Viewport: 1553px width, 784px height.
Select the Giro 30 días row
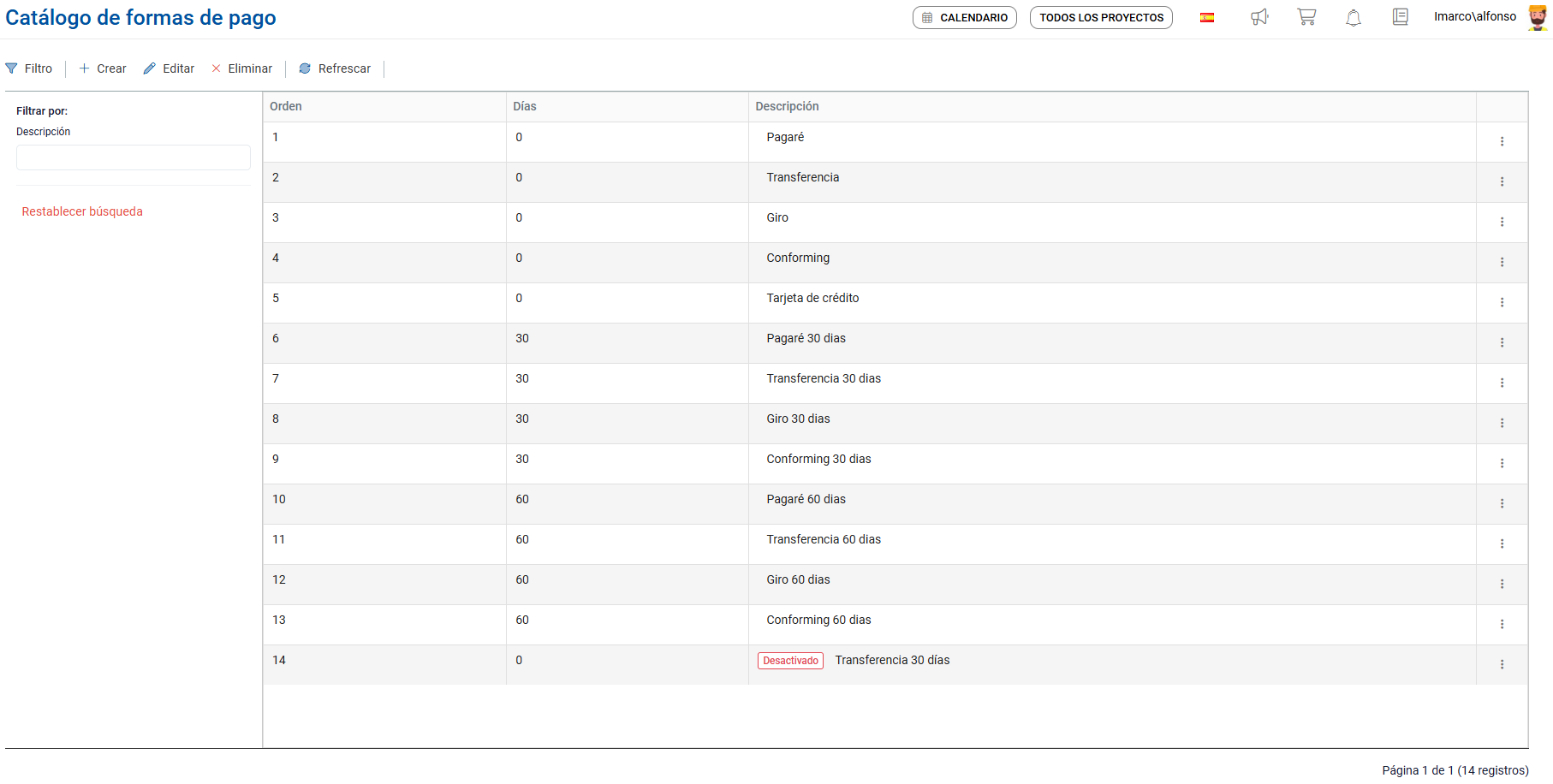coord(798,419)
